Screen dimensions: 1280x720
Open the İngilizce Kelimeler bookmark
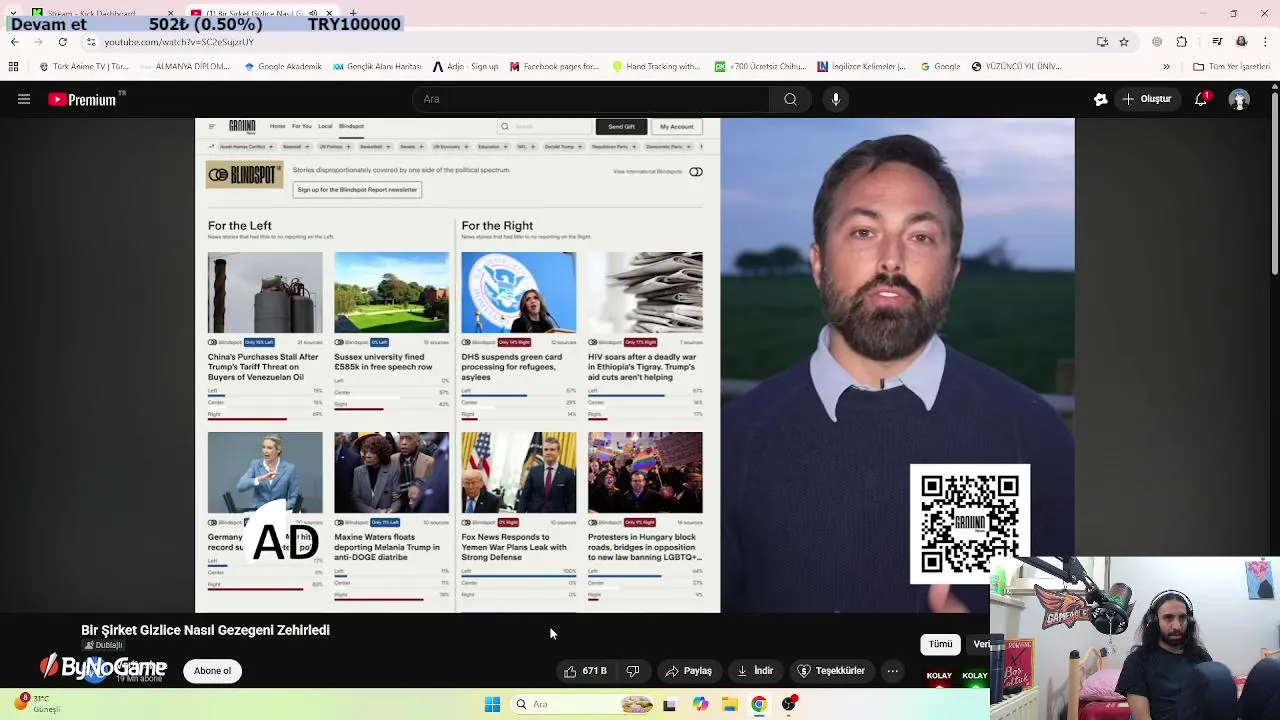[861, 67]
